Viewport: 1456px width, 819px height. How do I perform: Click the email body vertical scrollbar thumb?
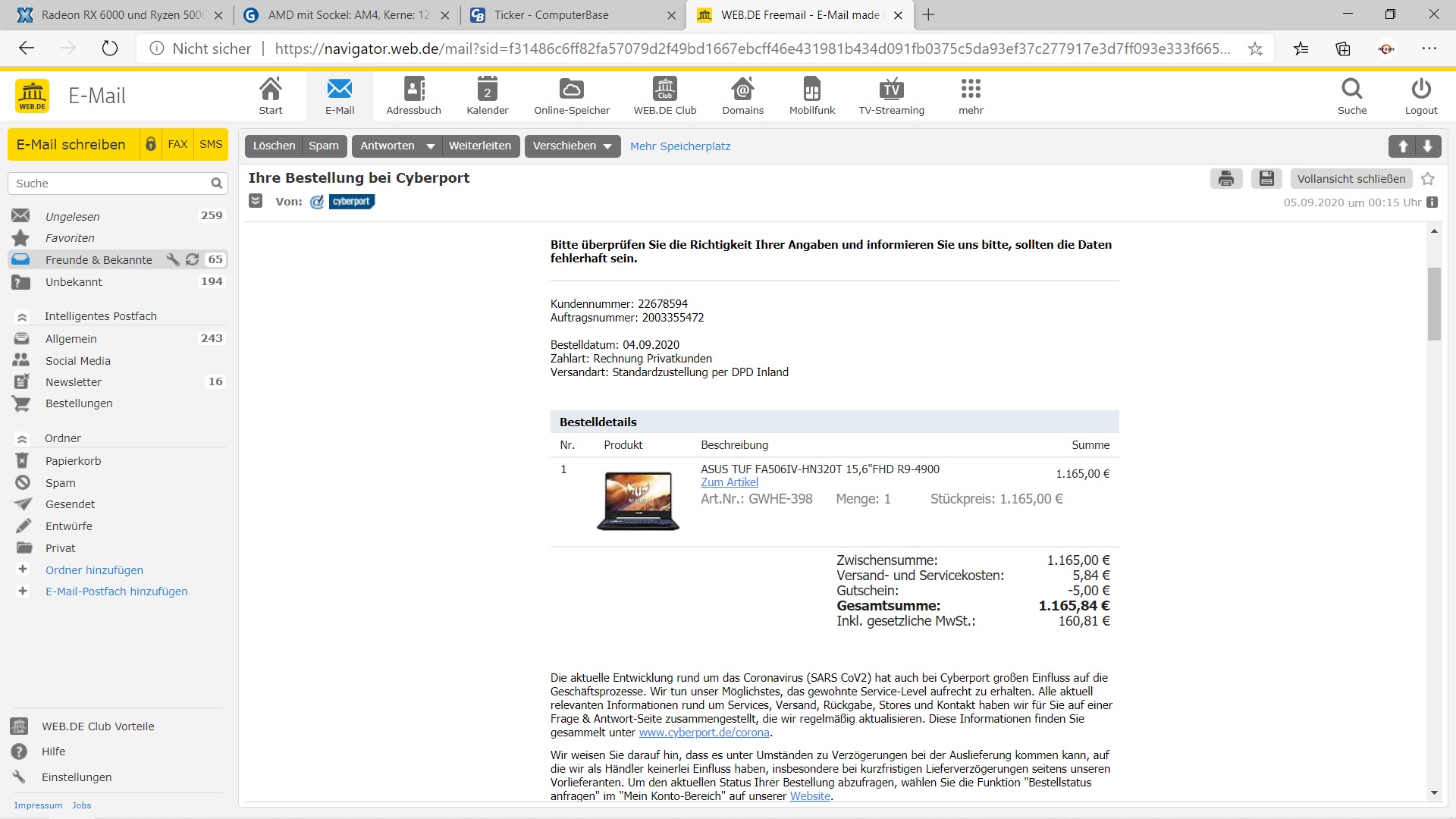1433,303
